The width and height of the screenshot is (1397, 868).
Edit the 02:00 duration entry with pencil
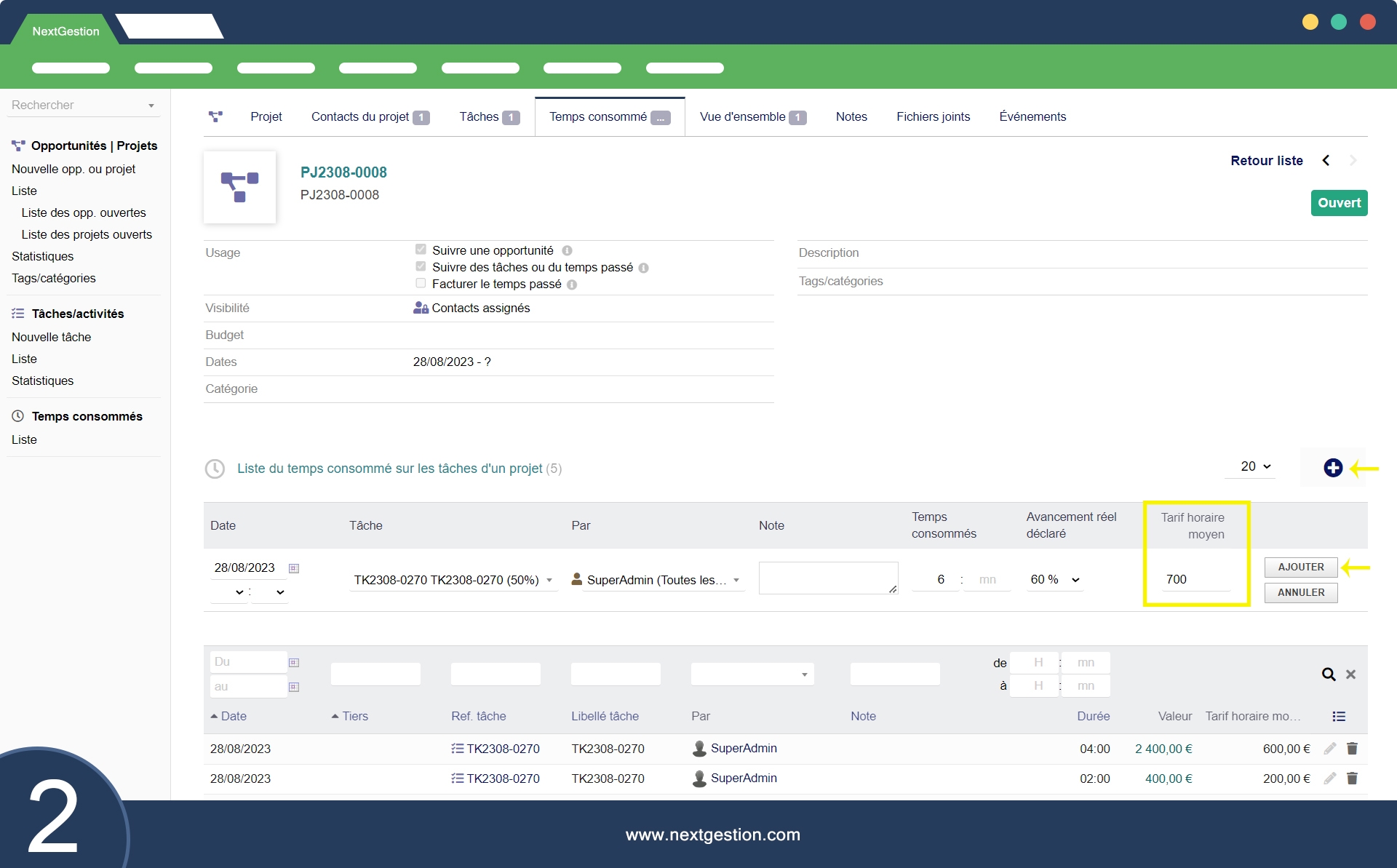point(1329,778)
